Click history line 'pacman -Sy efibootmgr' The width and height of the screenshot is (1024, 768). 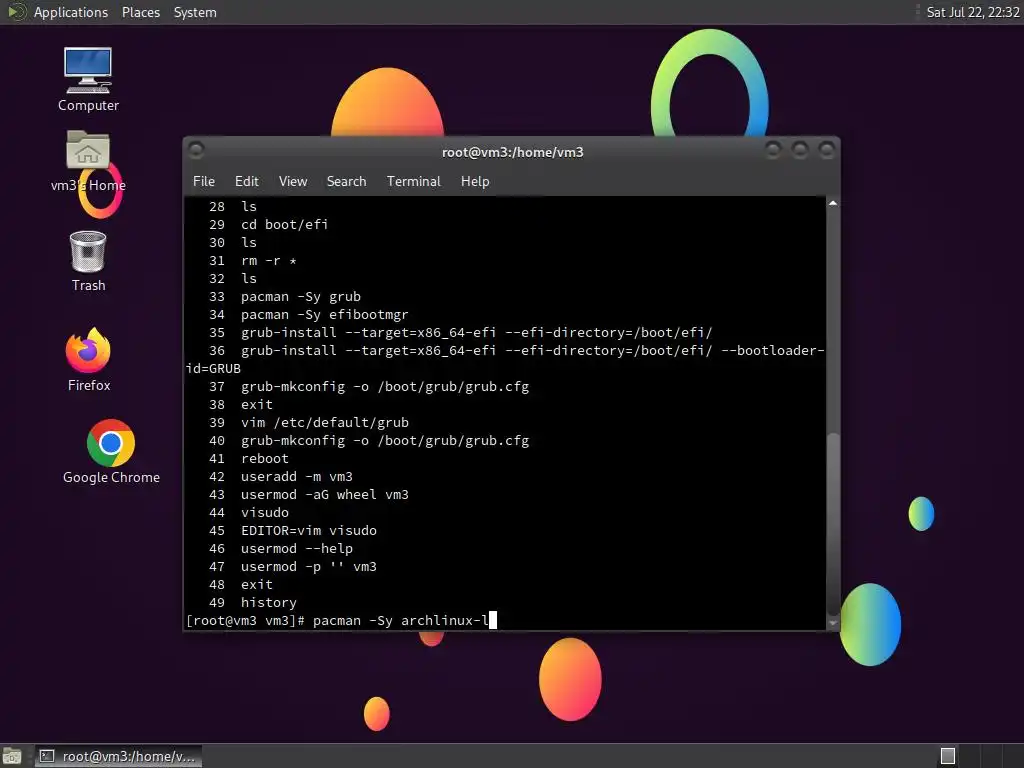click(325, 315)
